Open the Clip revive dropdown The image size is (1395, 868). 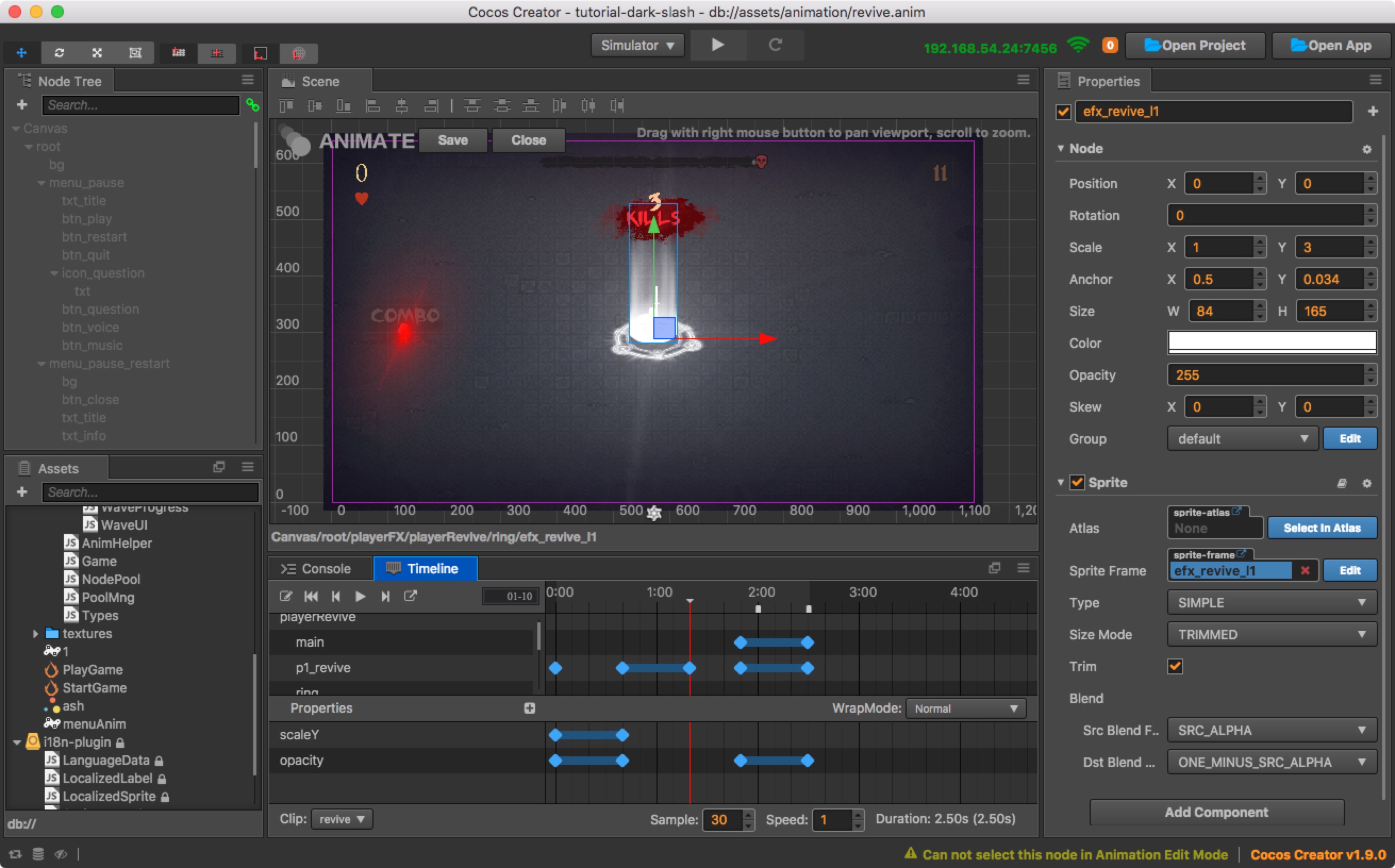(x=342, y=819)
